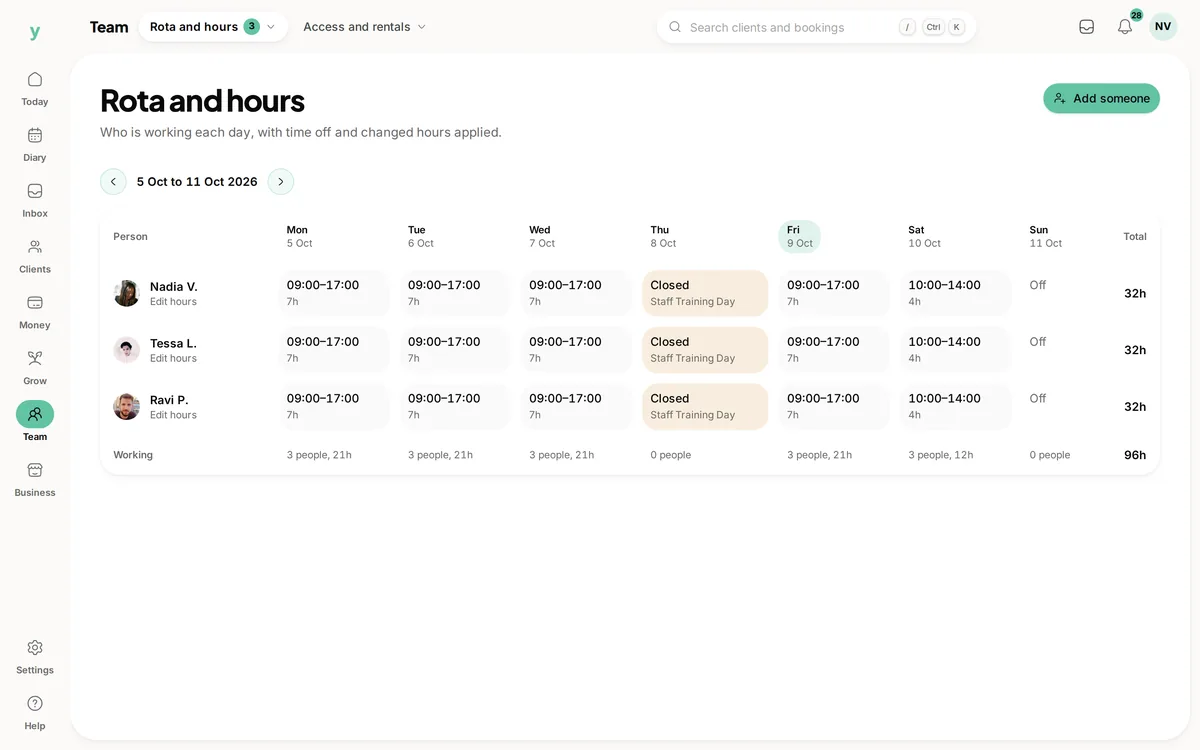The image size is (1200, 750).
Task: Click the inbox tray icon in top bar
Action: coord(1087,27)
